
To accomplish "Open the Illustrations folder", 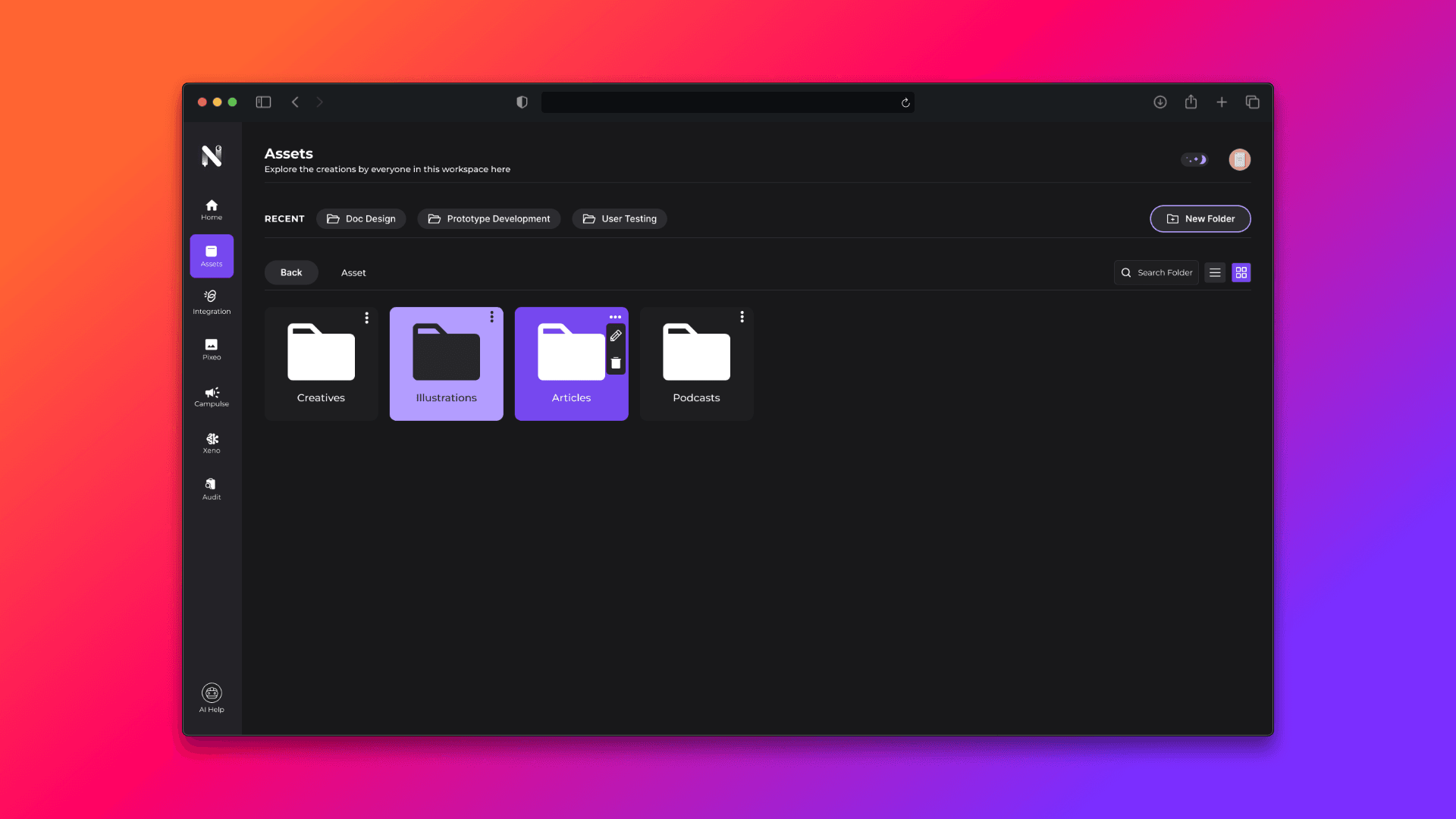I will 446,364.
